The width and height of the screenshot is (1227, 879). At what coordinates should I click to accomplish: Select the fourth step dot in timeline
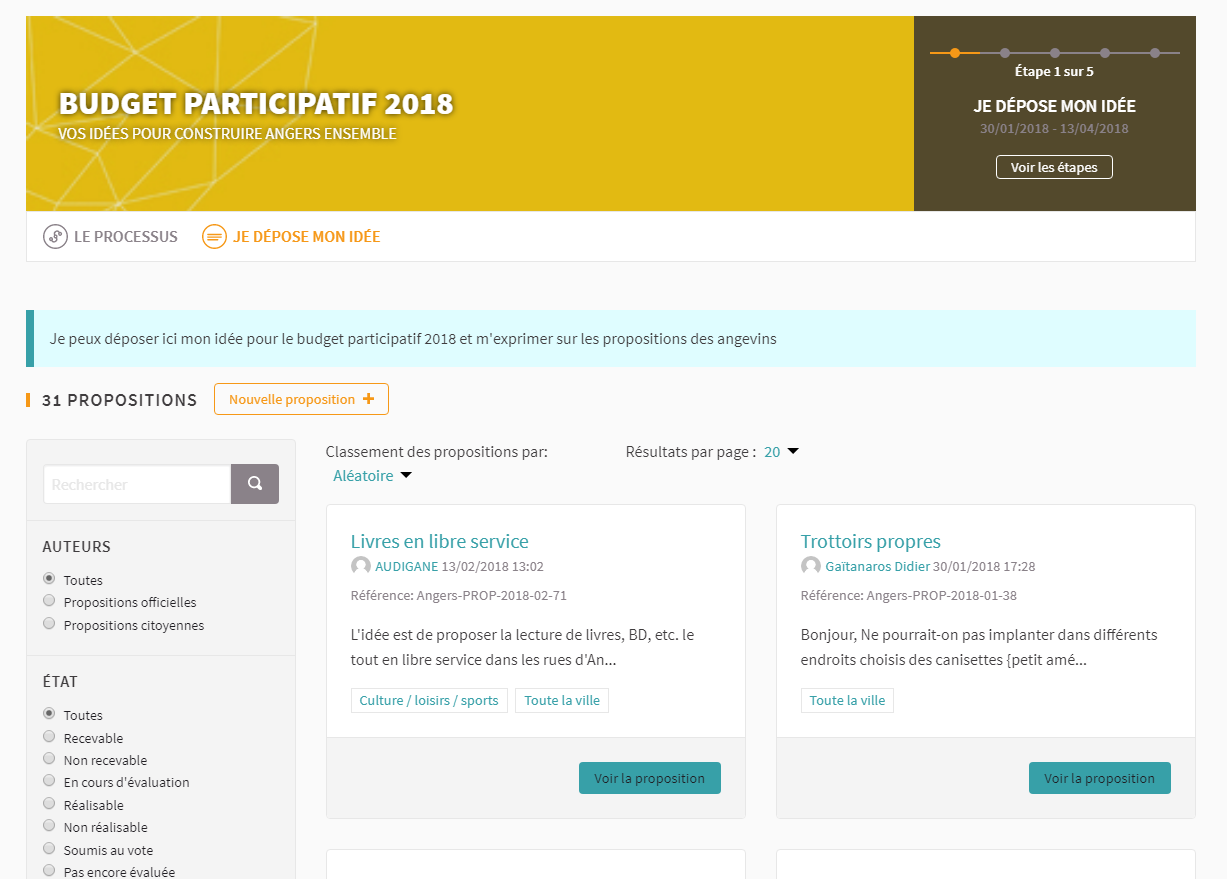[1105, 53]
